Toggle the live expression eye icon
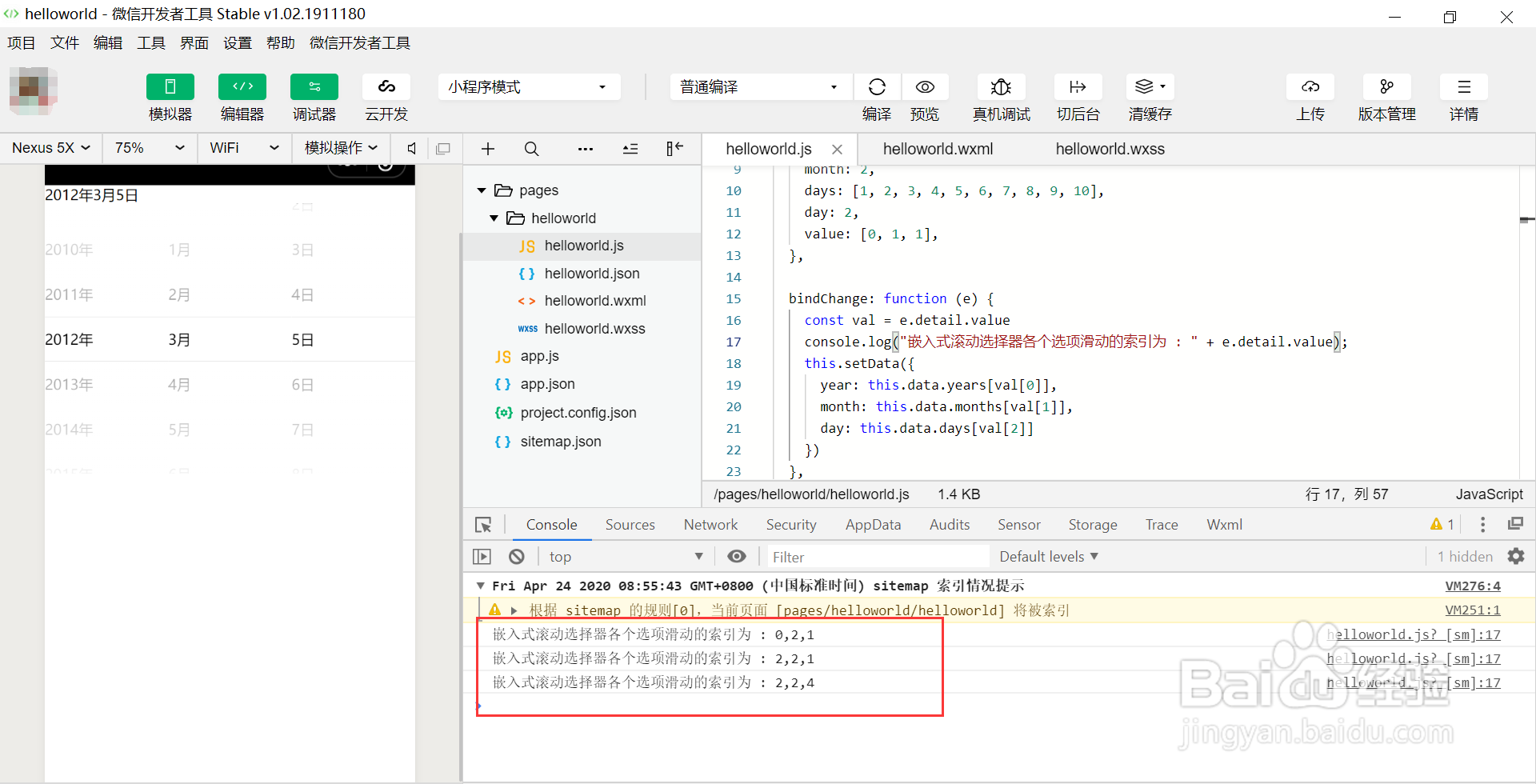1536x784 pixels. pos(737,557)
